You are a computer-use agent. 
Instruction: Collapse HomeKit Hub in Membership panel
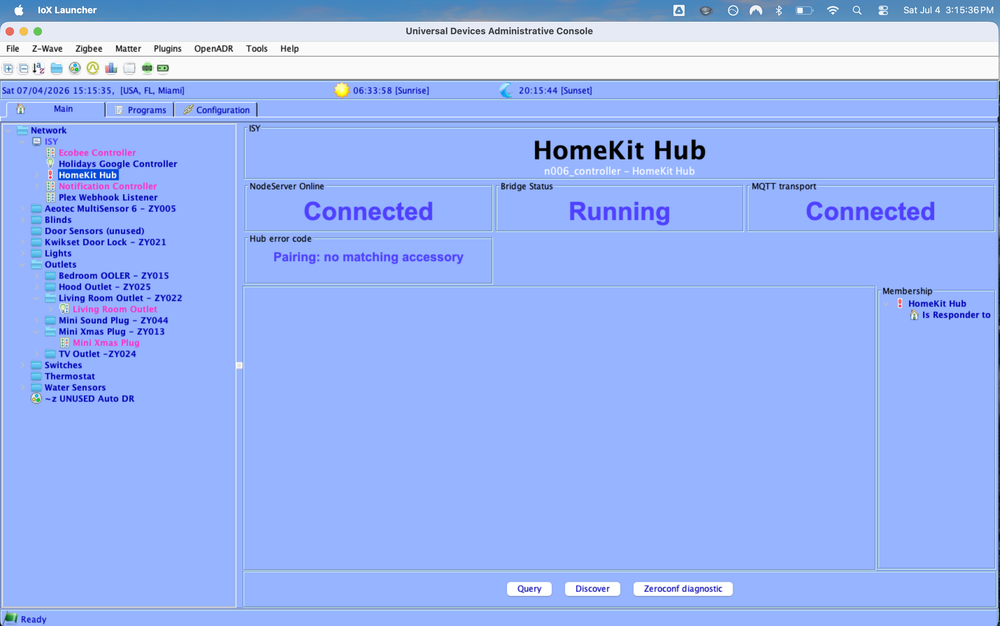886,304
